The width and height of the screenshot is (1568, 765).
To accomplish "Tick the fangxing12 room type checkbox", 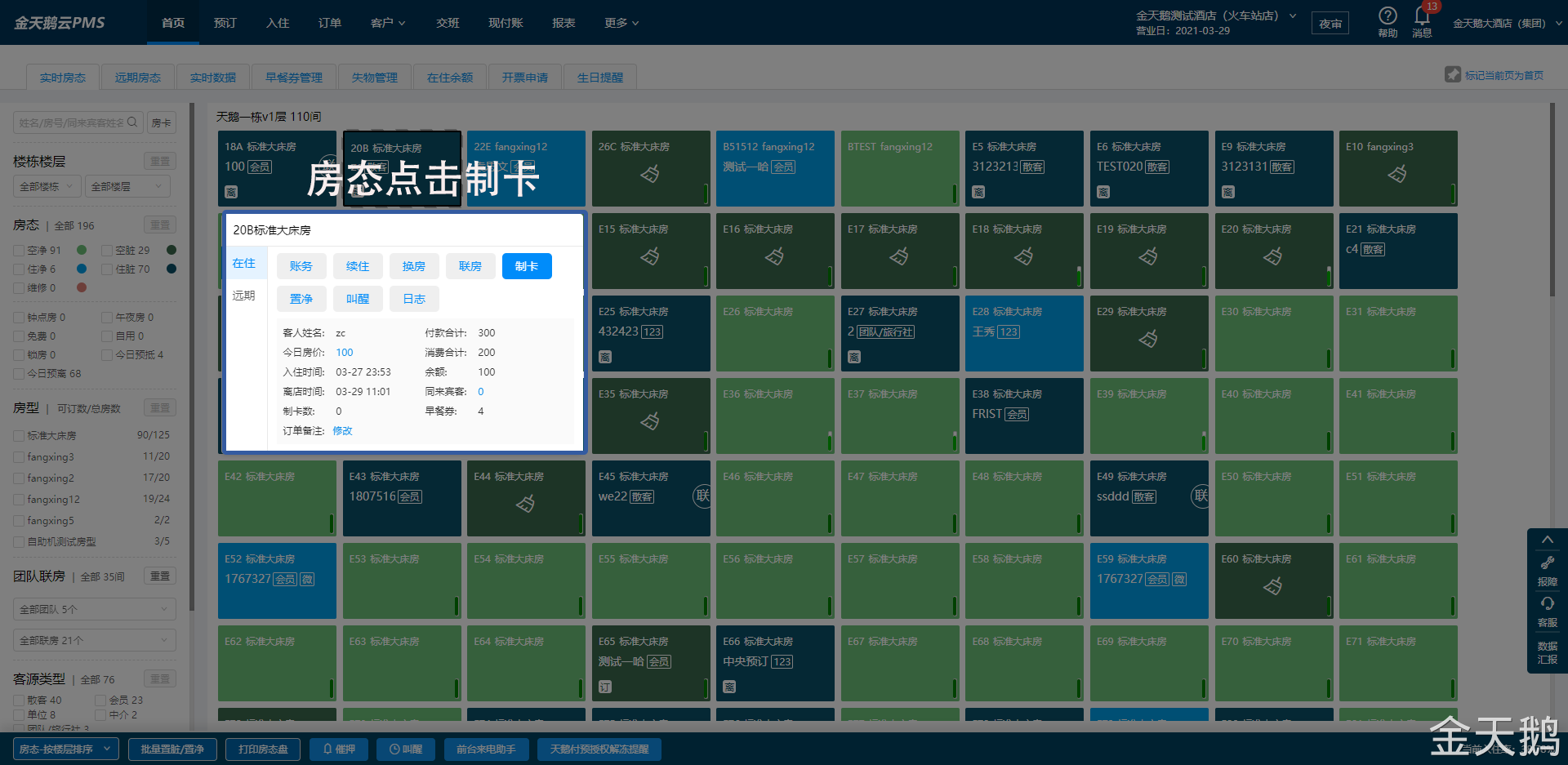I will click(x=19, y=500).
